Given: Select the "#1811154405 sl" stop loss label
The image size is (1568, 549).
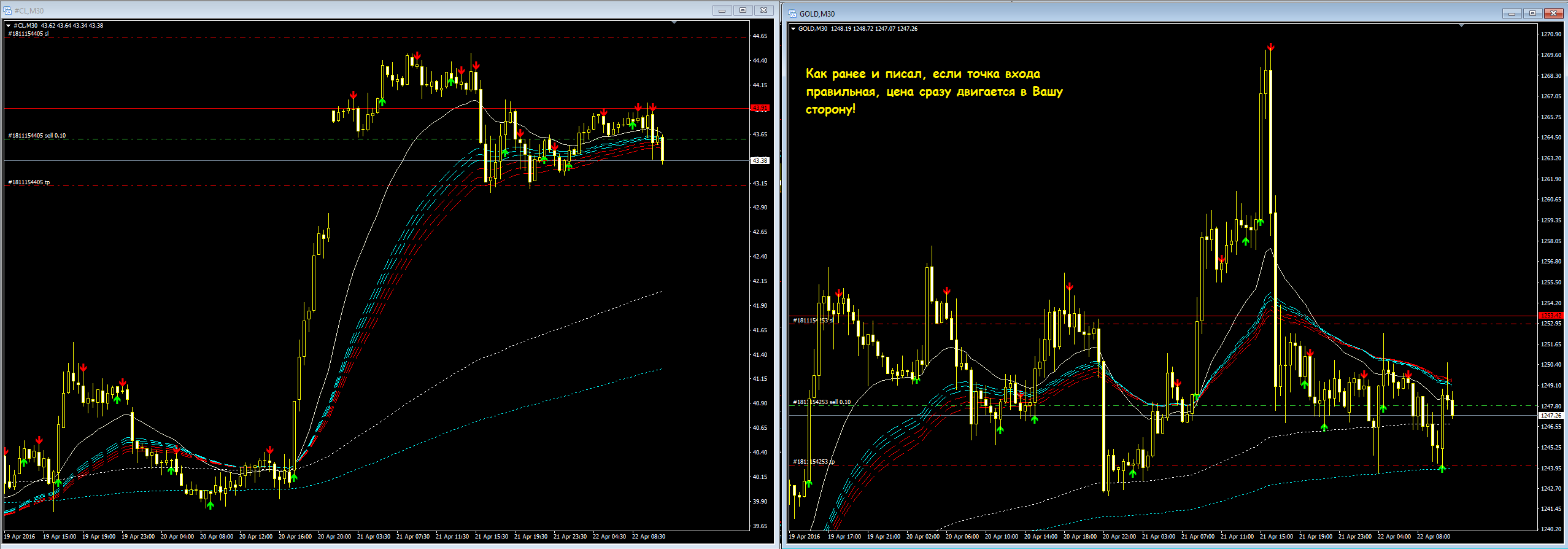Looking at the screenshot, I should (x=28, y=34).
